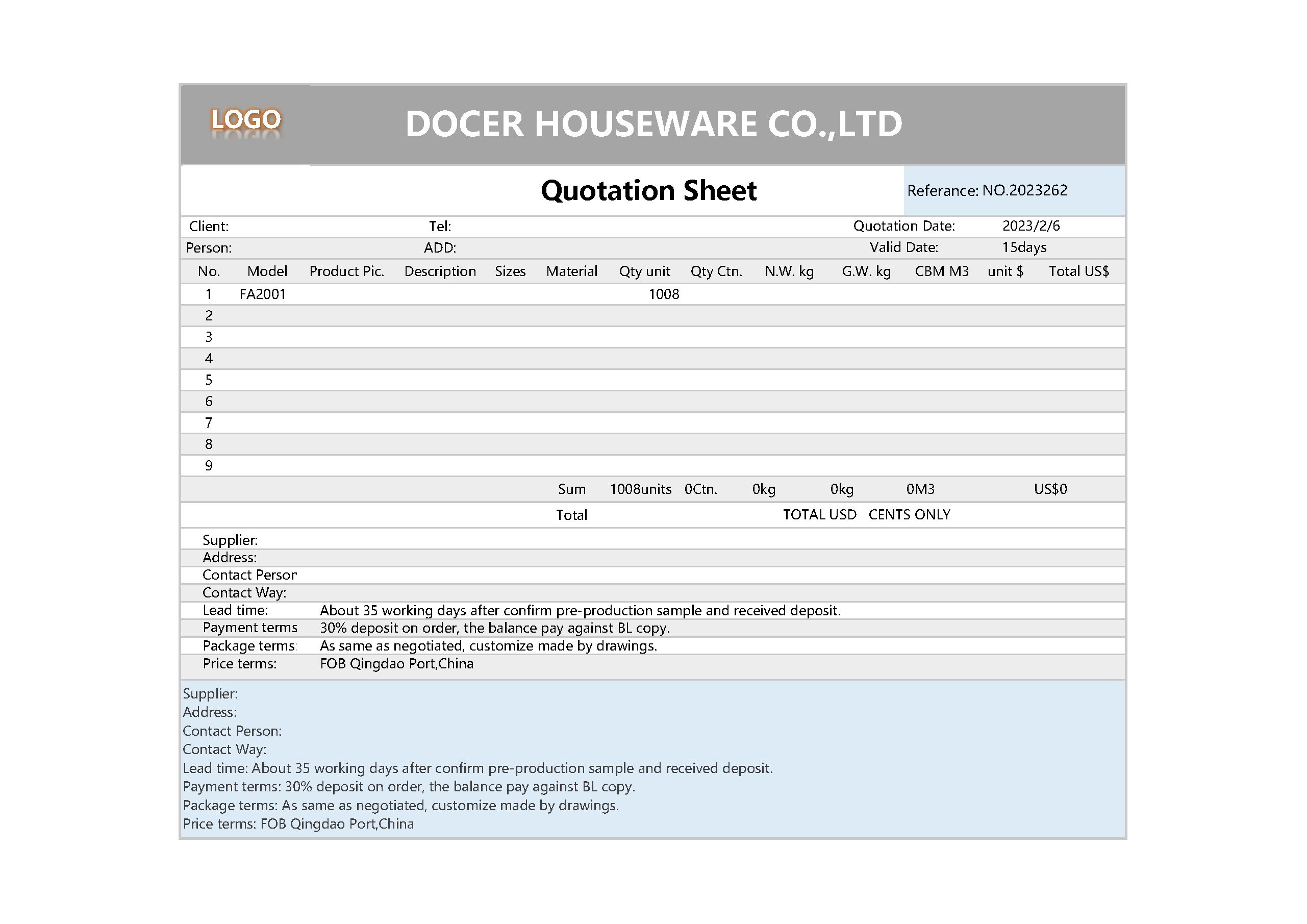Select the Valid Date: label
This screenshot has width=1307, height=924.
point(904,247)
